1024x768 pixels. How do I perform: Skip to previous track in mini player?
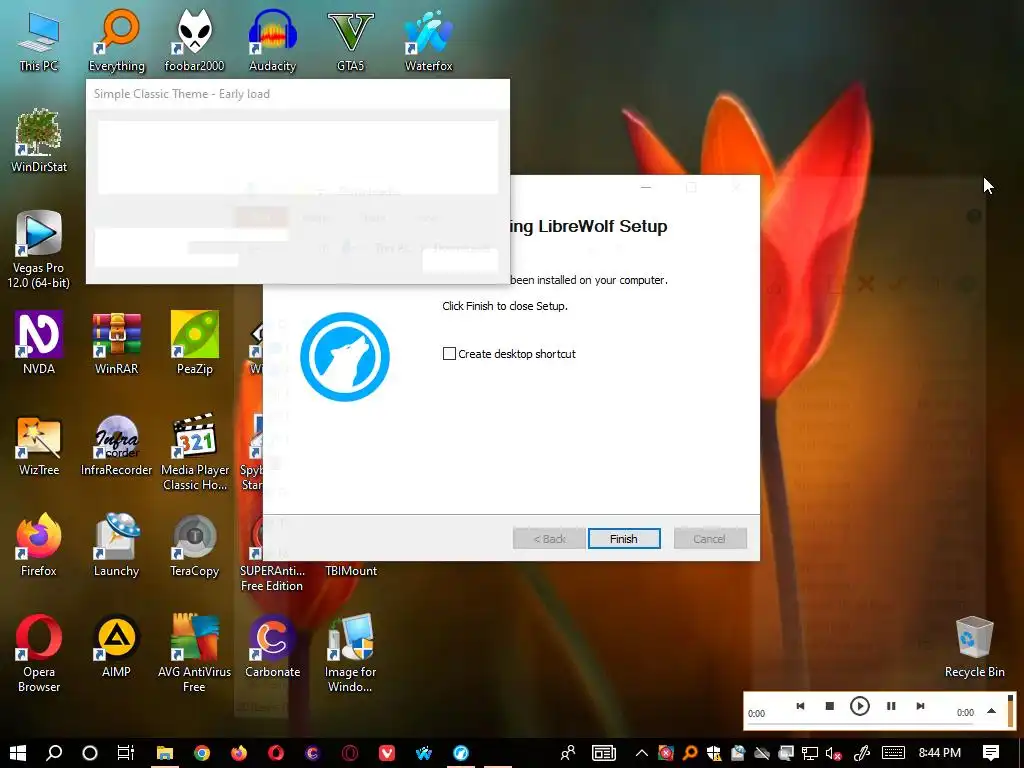[800, 706]
